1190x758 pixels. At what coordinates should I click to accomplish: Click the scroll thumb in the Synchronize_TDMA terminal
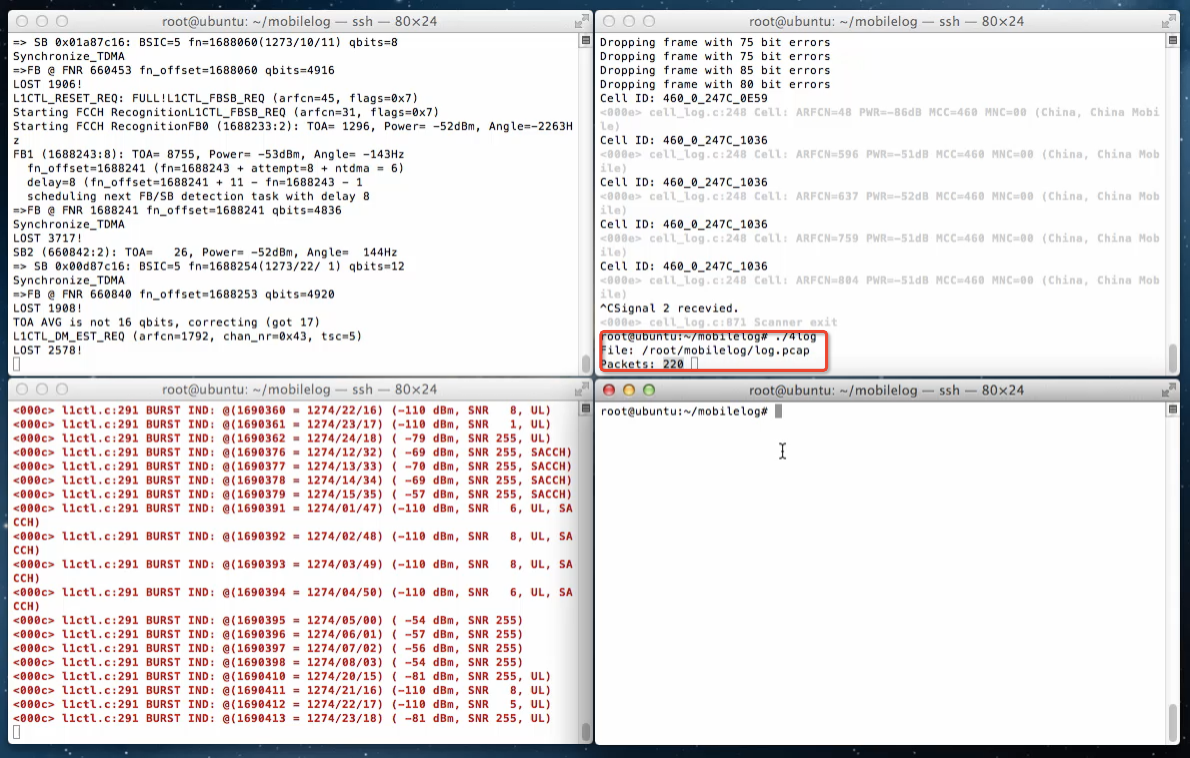click(x=586, y=362)
